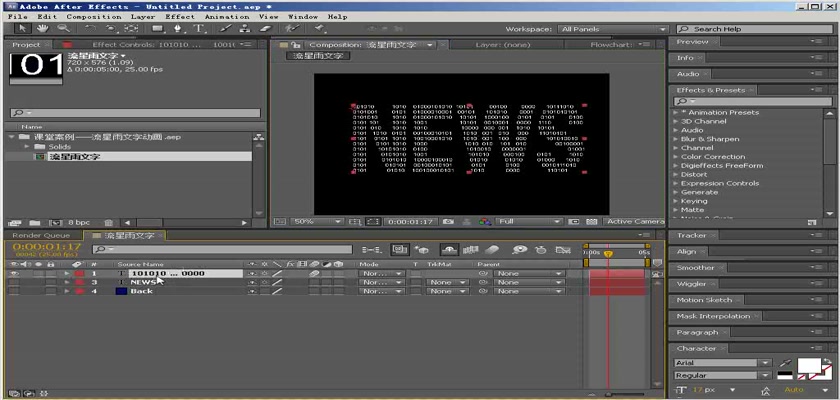Switch to the Render Queue tab
Viewport: 840px width, 400px height.
coord(41,235)
